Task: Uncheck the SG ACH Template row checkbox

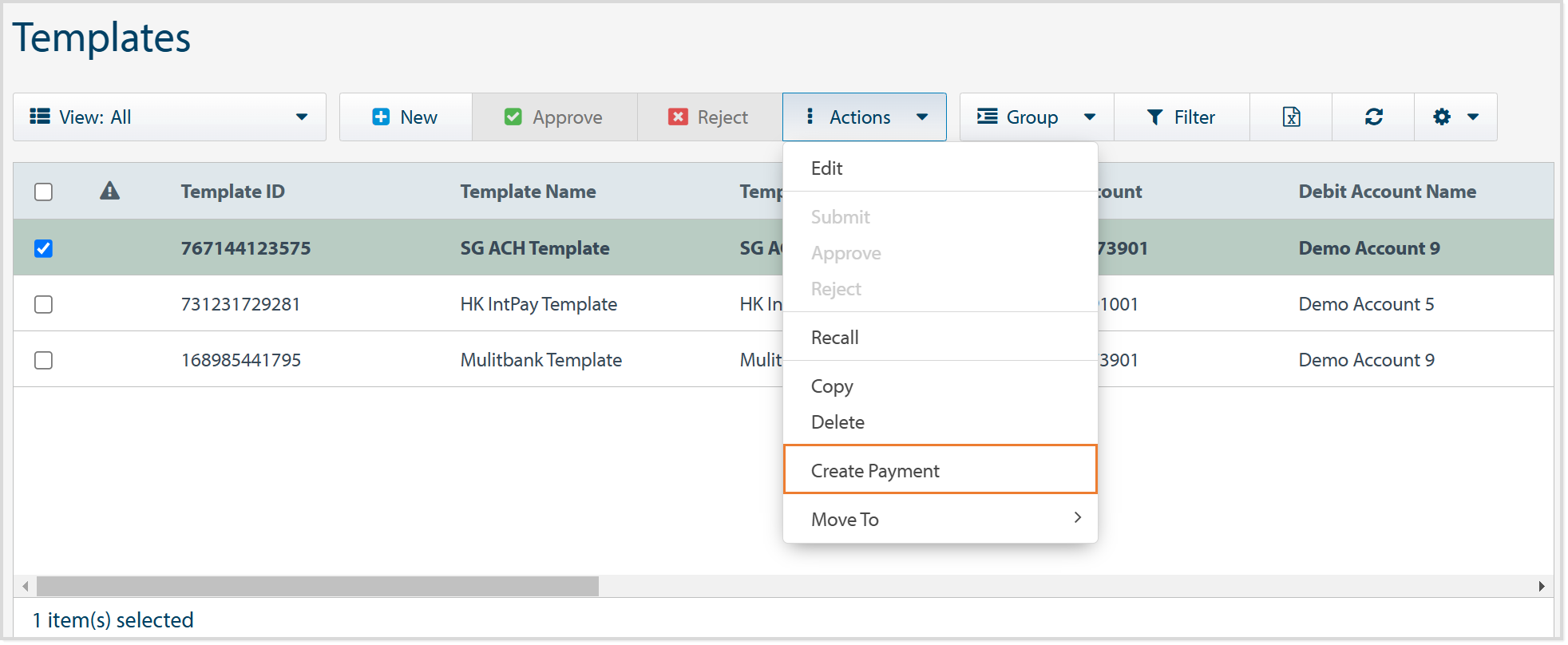Action: (44, 248)
